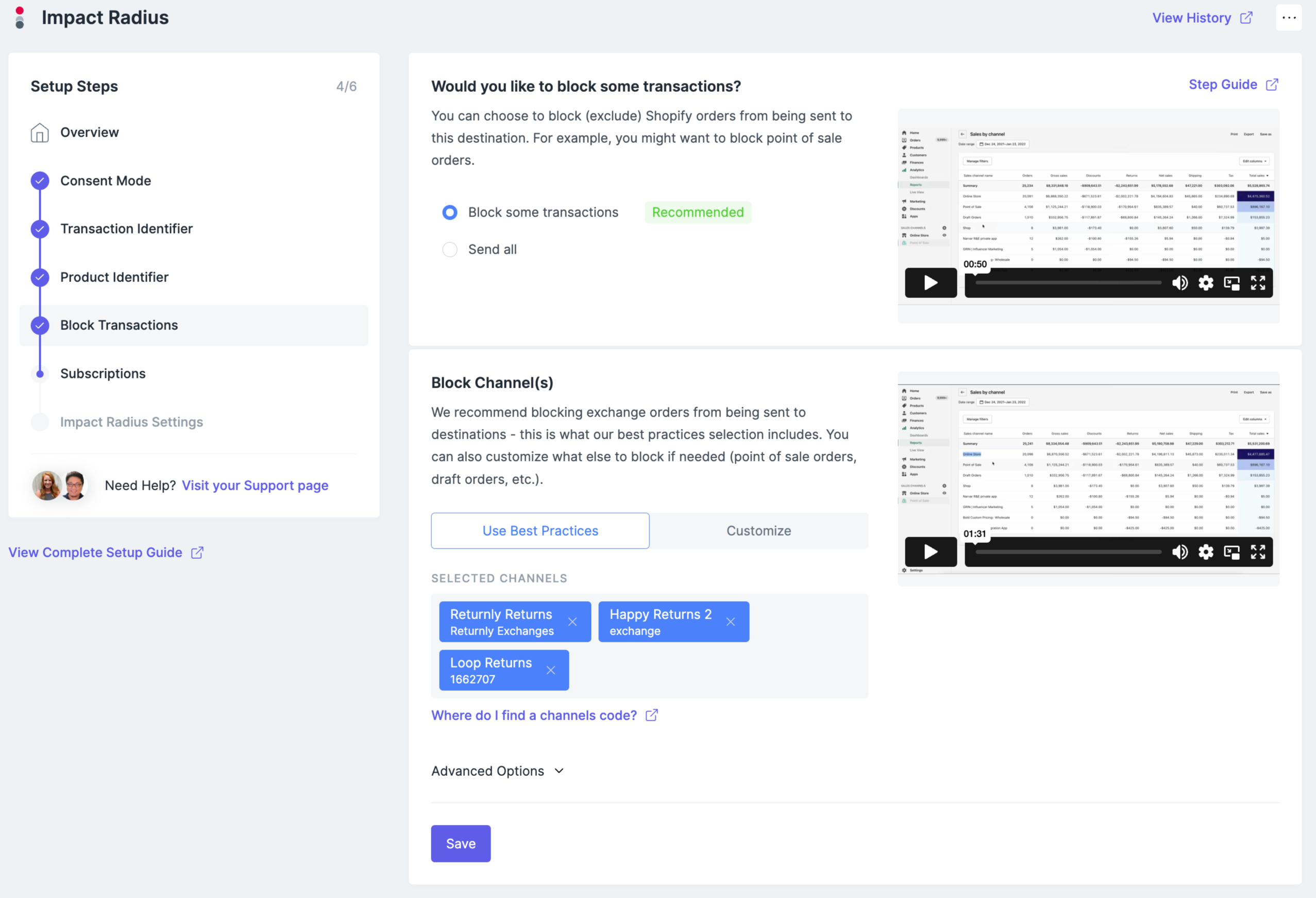Open the three-dots more options menu
Viewport: 1316px width, 898px height.
click(x=1289, y=18)
